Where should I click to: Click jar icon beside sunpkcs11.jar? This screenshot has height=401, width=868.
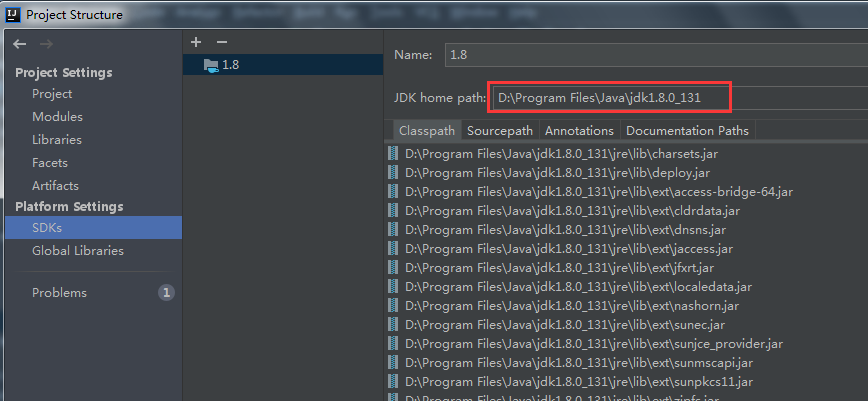point(393,382)
